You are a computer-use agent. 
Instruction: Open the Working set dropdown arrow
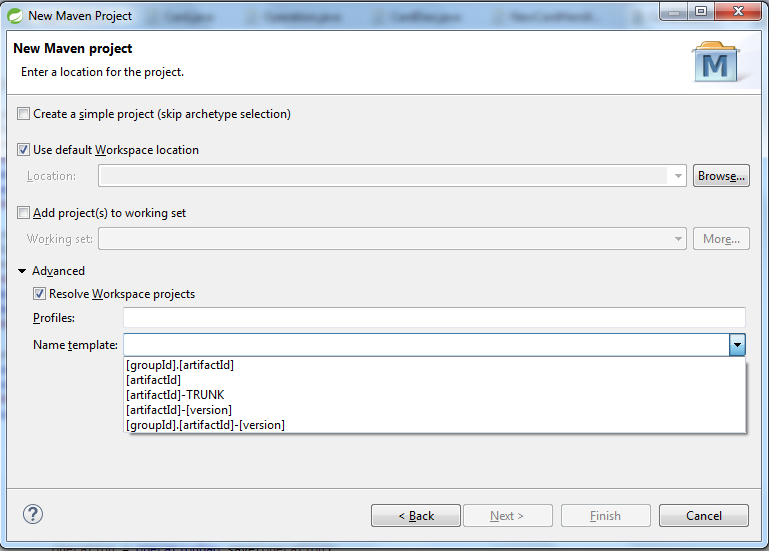pos(678,239)
